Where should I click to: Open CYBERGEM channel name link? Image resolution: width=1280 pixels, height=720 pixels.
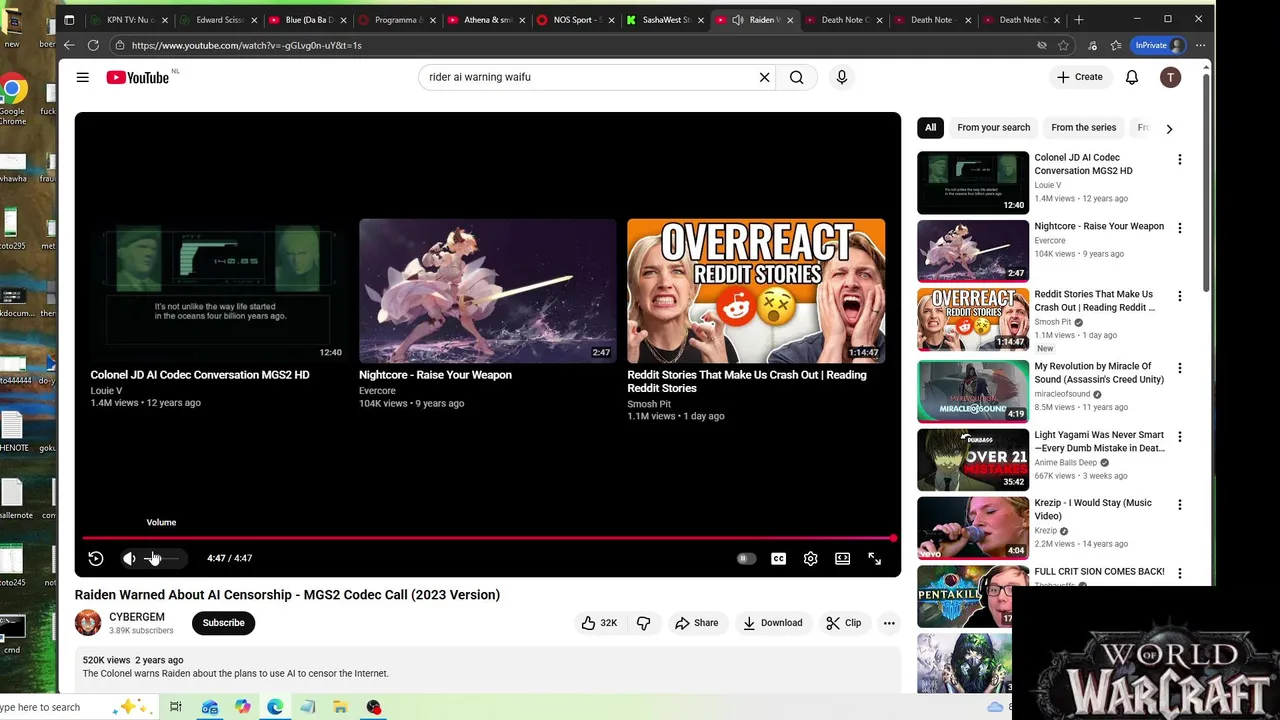pyautogui.click(x=137, y=617)
